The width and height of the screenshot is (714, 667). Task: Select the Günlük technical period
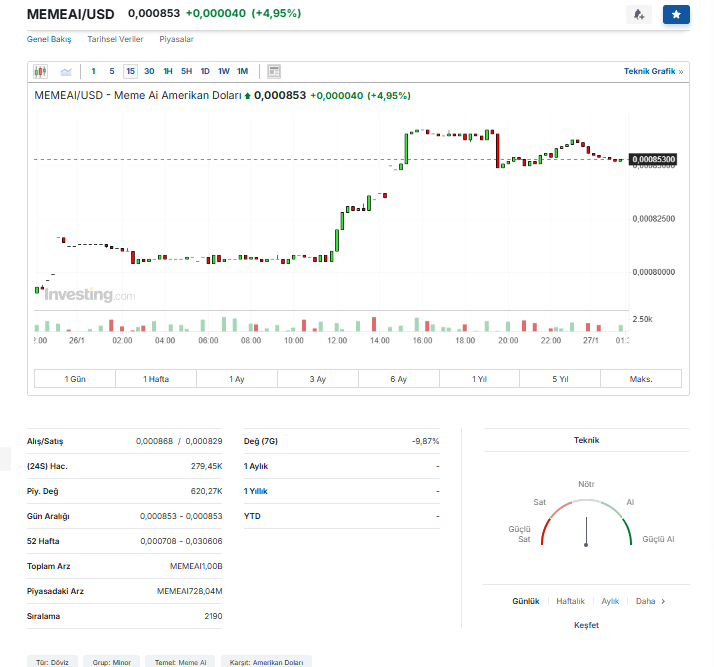coord(526,601)
